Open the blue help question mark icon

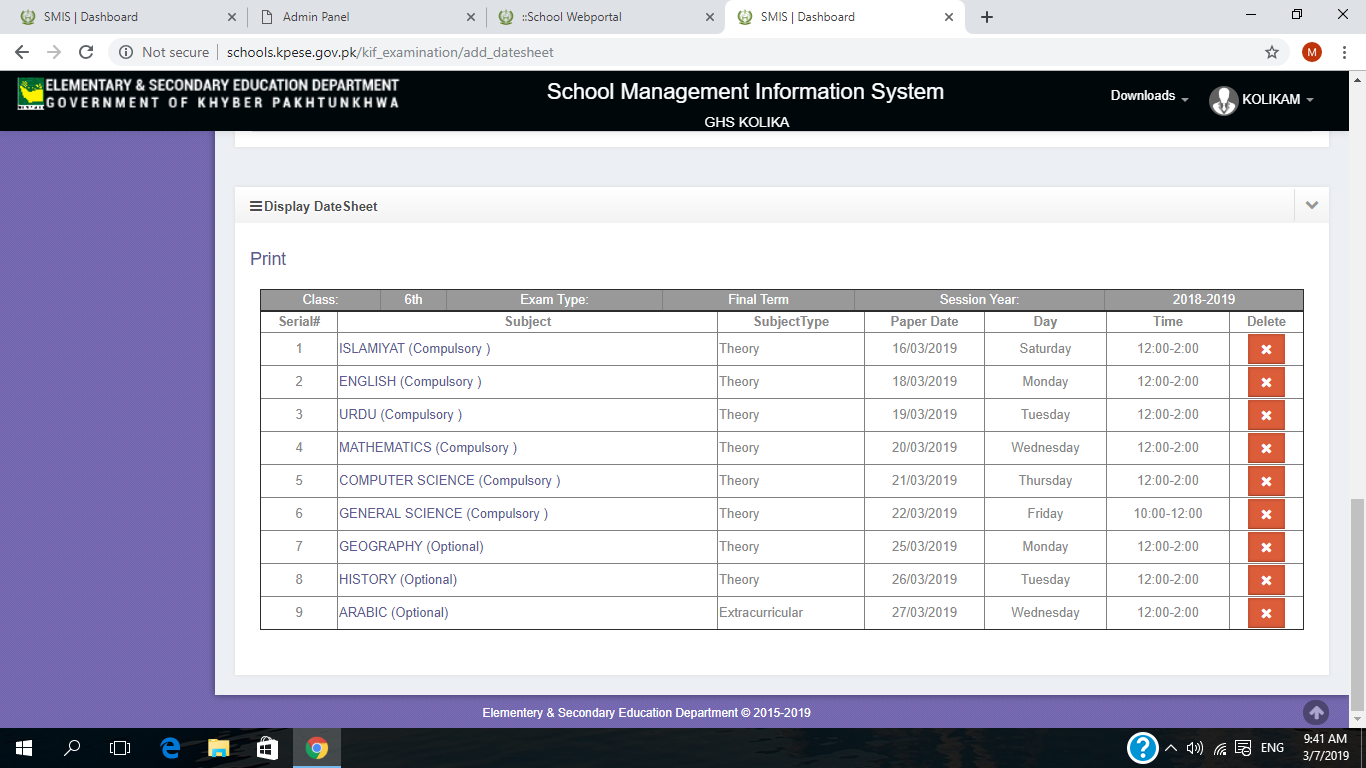[1142, 748]
